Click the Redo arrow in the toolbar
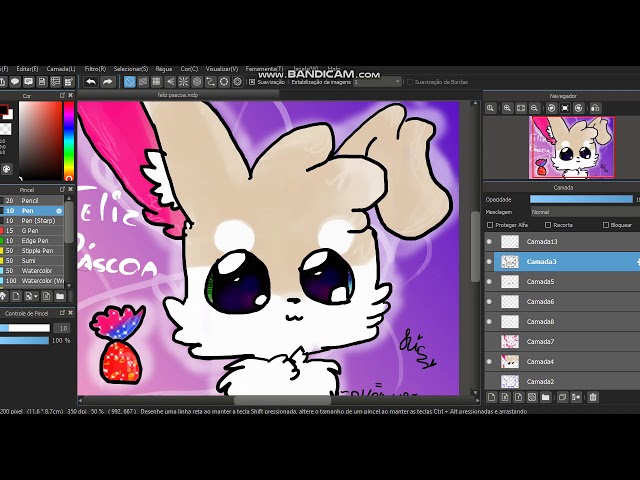 point(107,82)
